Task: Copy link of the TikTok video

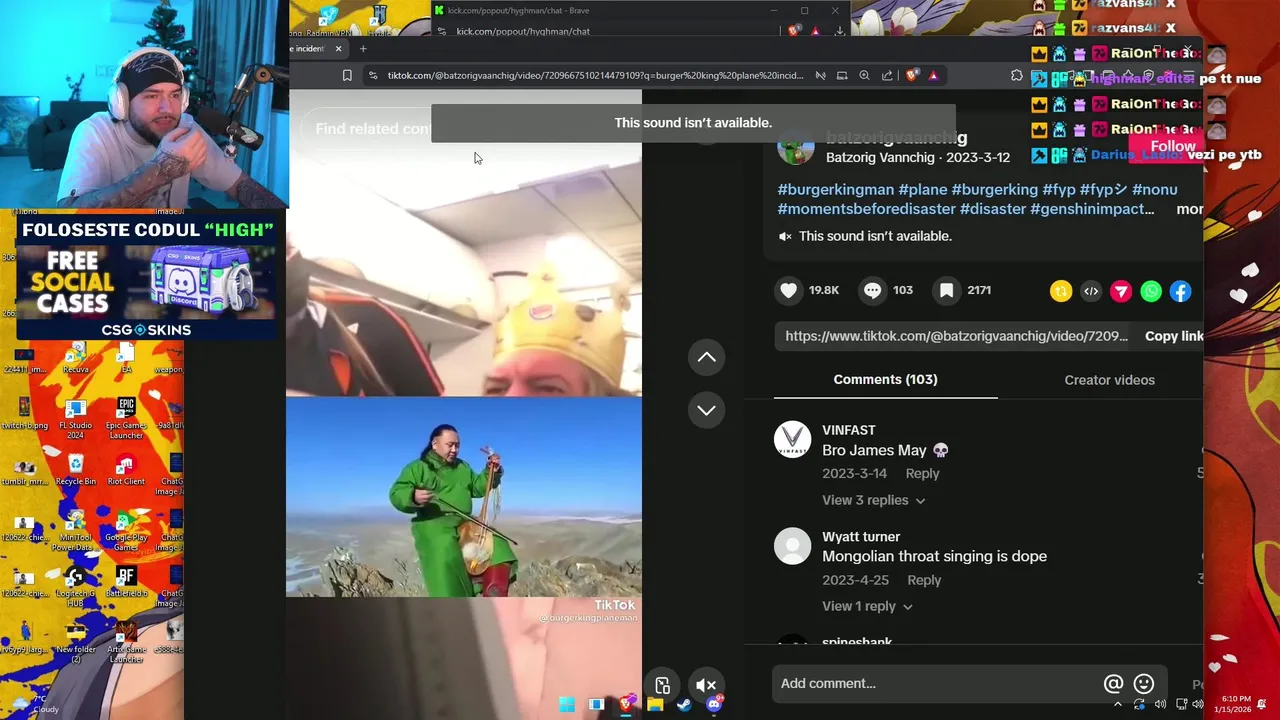Action: (1173, 336)
